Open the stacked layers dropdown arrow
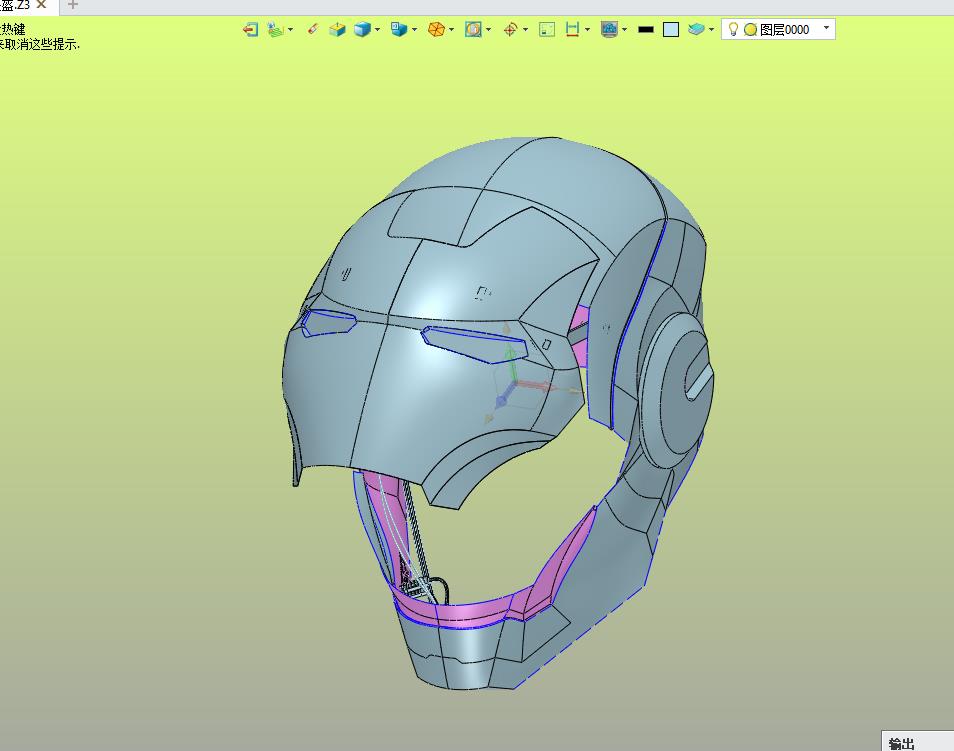 pos(711,29)
